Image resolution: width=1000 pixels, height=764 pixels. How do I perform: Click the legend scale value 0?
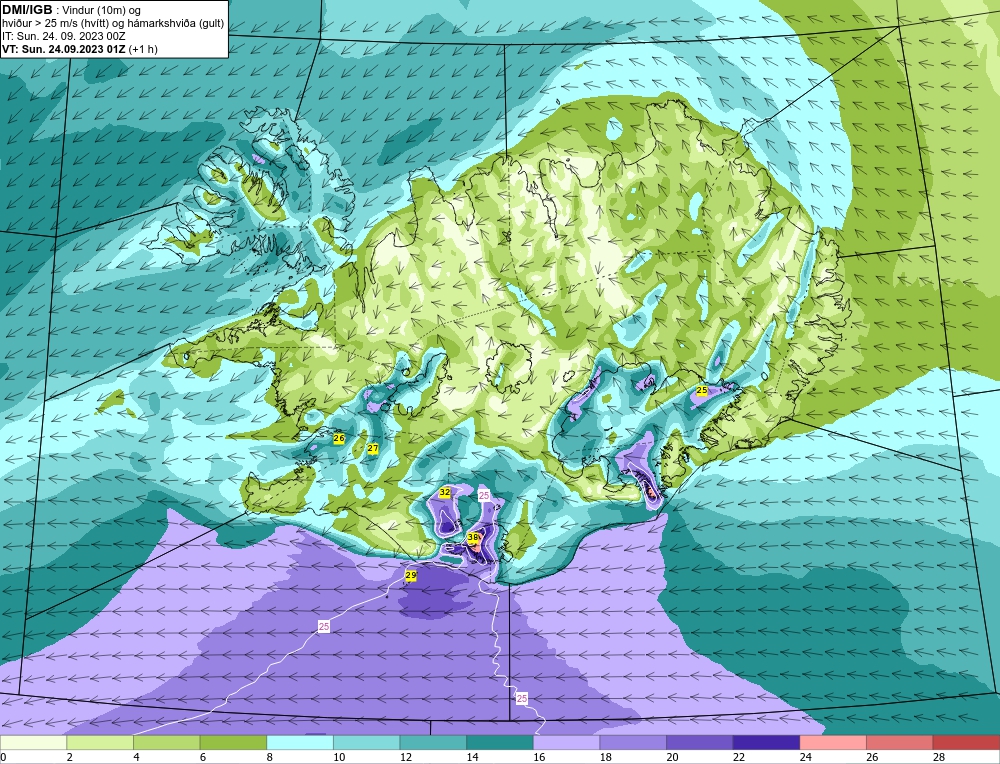[3, 757]
